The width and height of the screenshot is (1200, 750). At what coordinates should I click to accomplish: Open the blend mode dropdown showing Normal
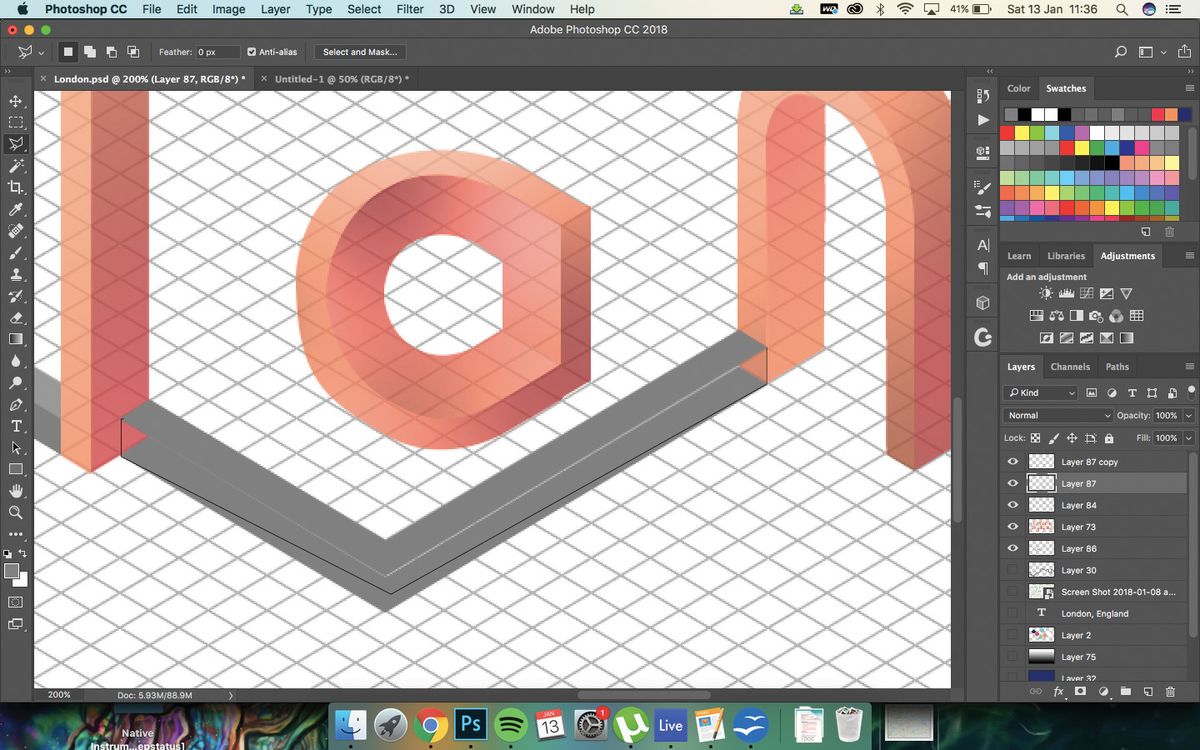(1057, 415)
